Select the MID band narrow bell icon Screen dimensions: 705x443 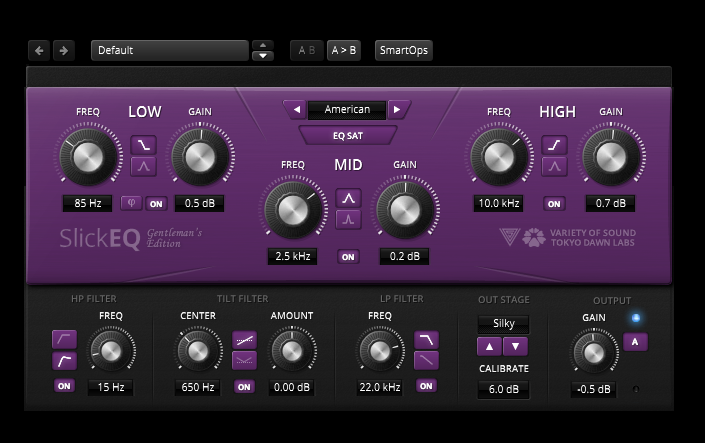(x=348, y=219)
